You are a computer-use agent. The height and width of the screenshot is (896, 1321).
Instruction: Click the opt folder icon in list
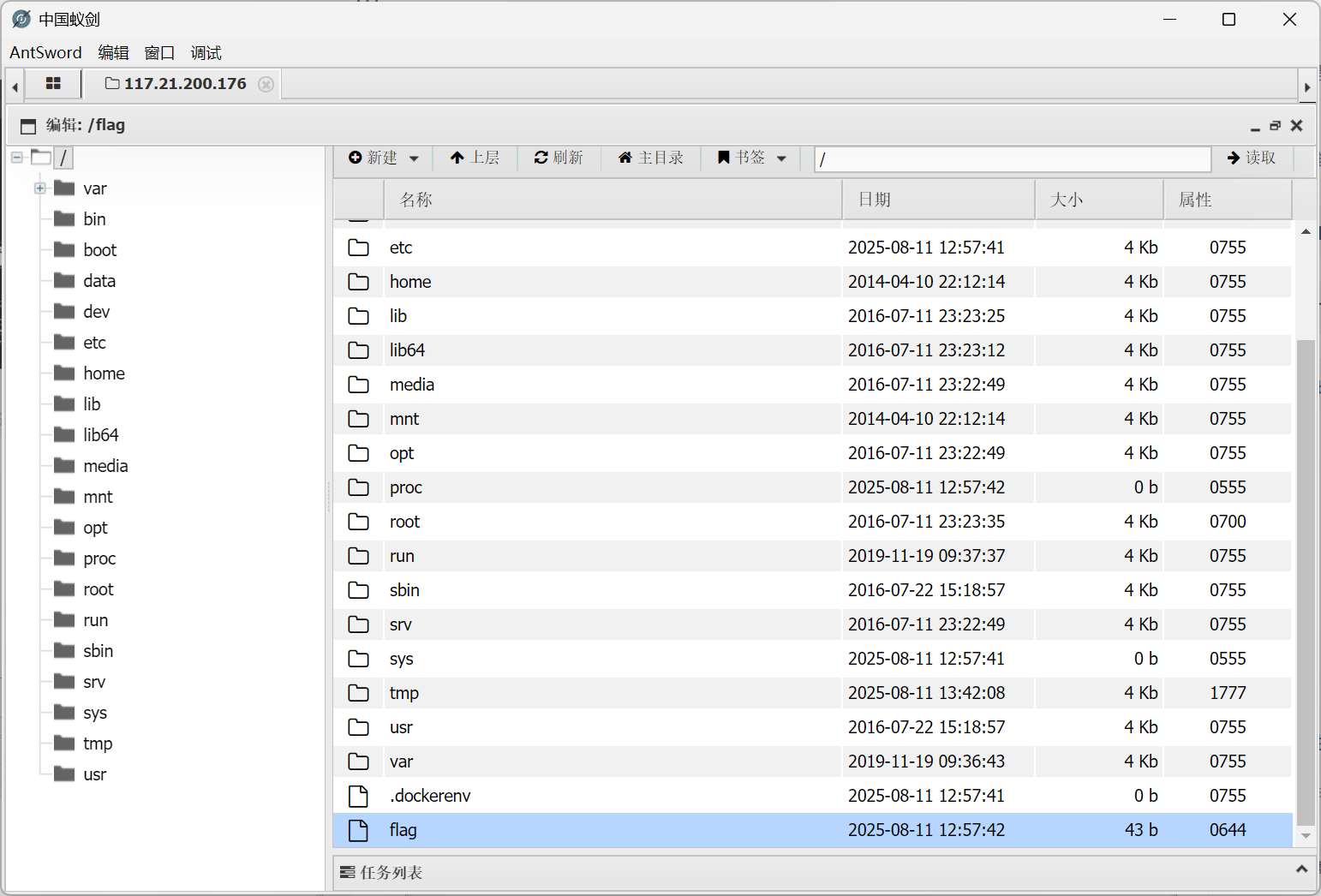358,453
